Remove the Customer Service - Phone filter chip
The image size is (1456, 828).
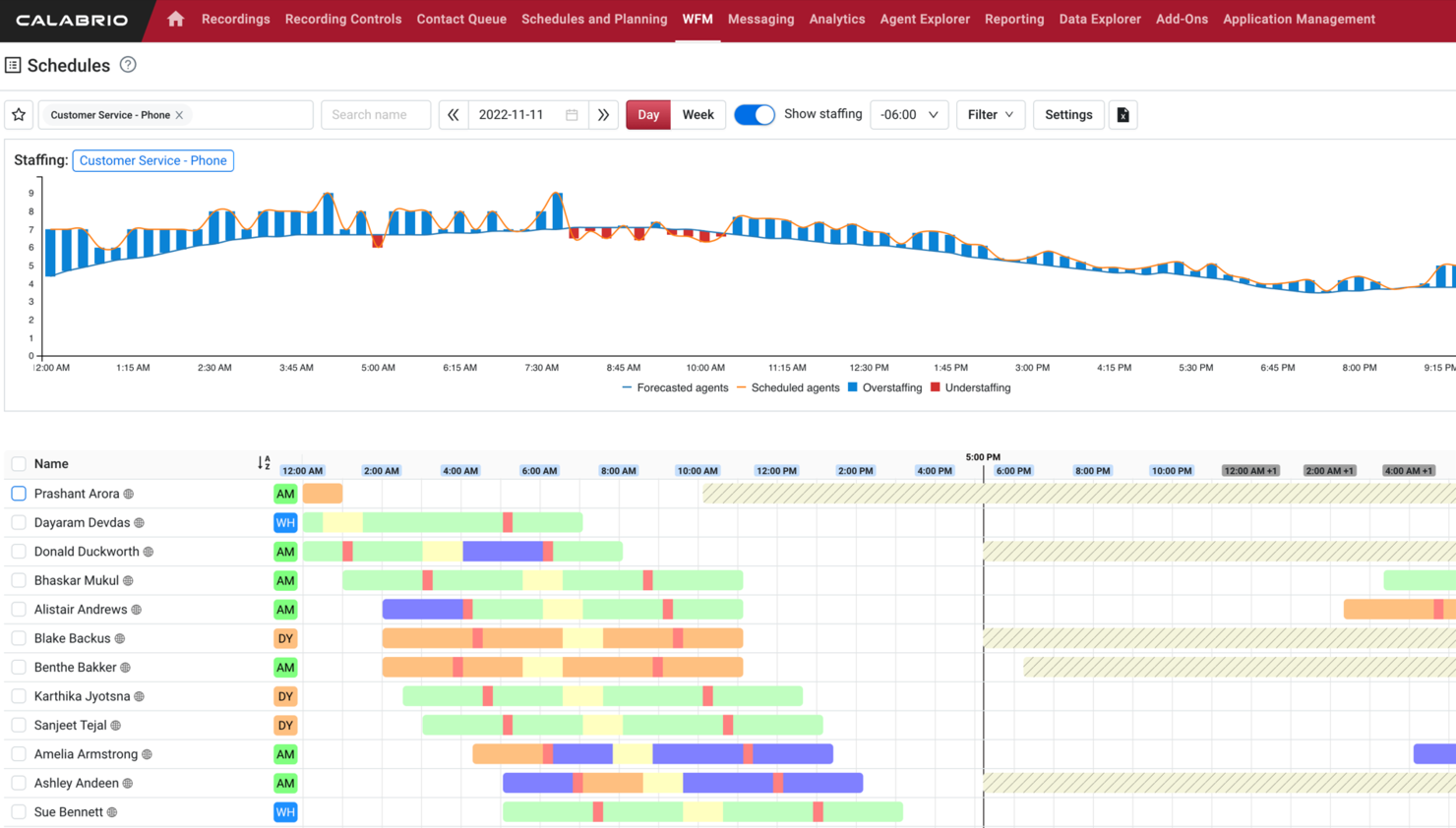click(x=179, y=114)
